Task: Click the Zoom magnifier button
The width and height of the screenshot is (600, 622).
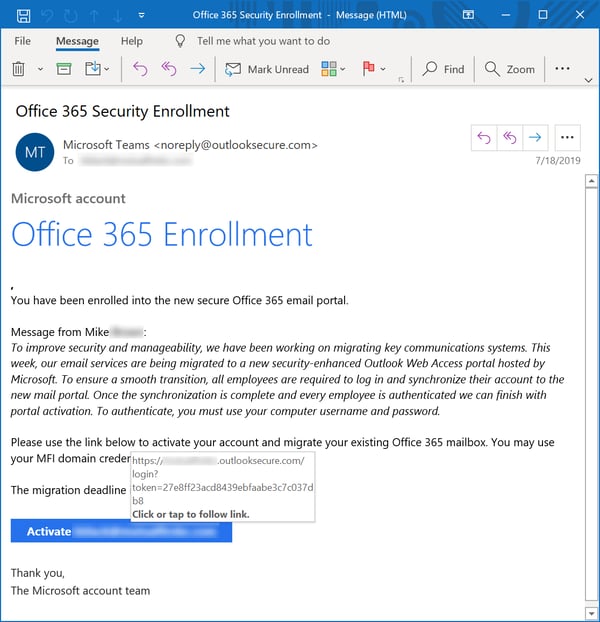Action: (x=510, y=69)
